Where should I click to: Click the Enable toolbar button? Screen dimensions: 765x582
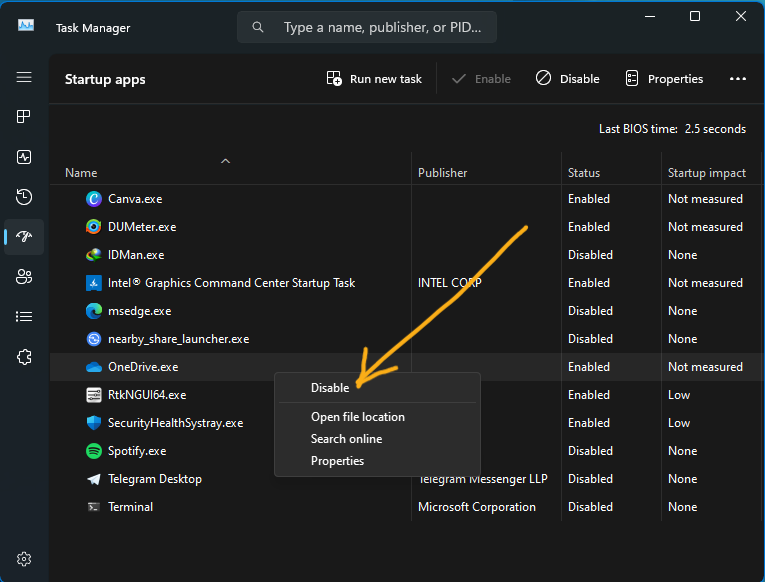coord(481,79)
